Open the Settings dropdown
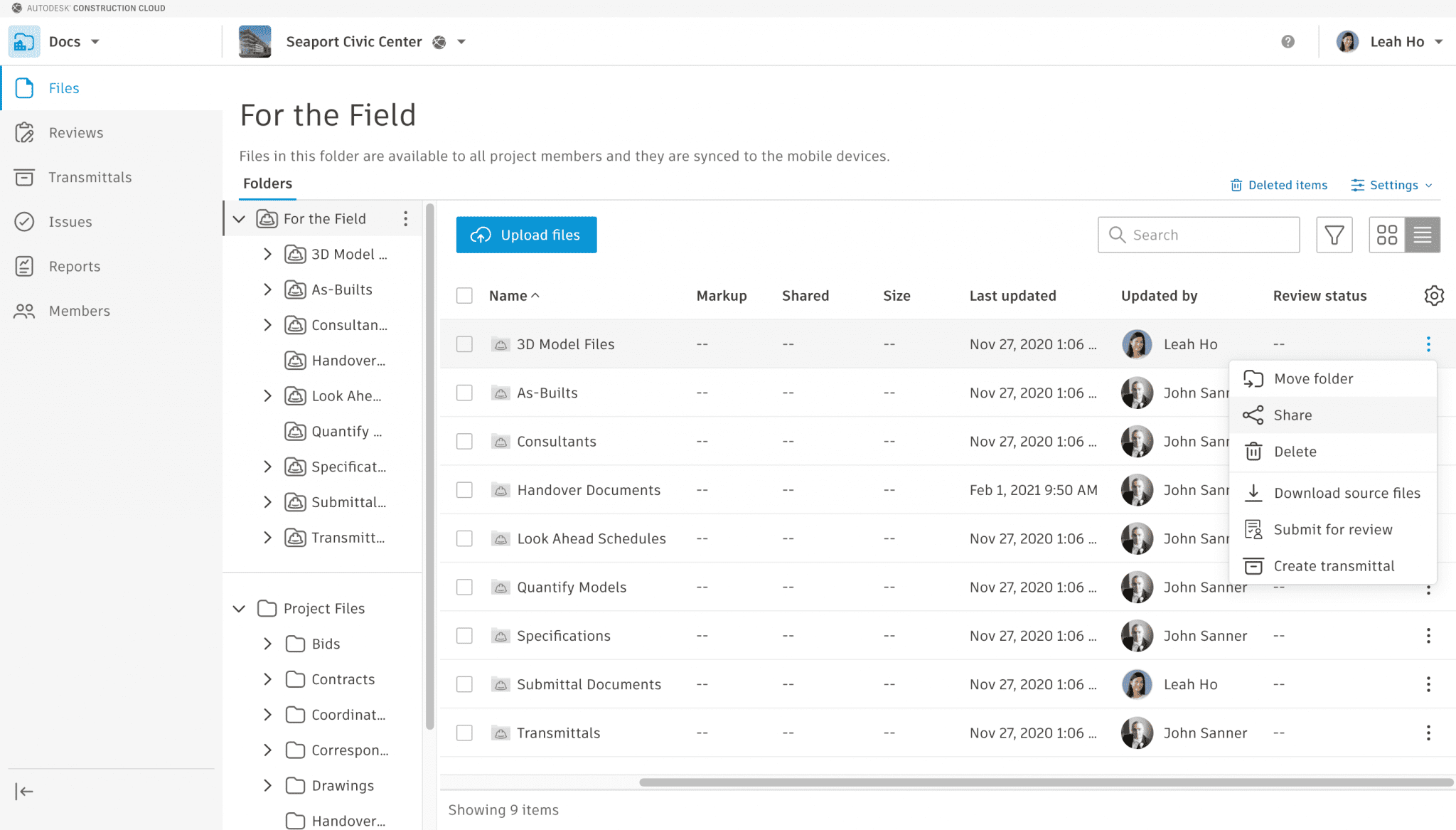 (x=1390, y=185)
